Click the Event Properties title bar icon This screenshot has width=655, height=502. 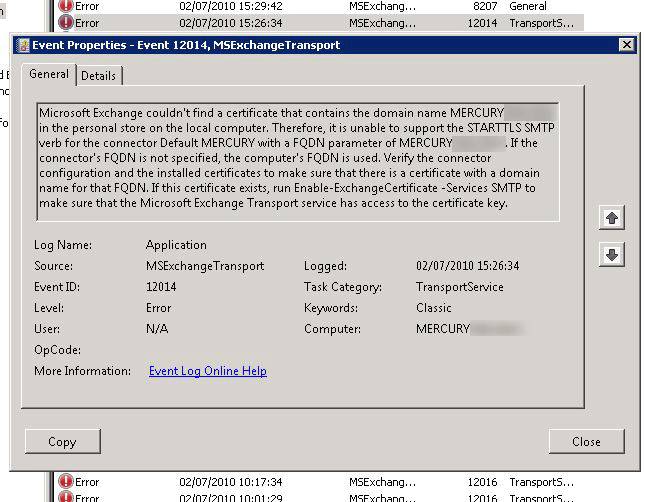click(x=23, y=45)
